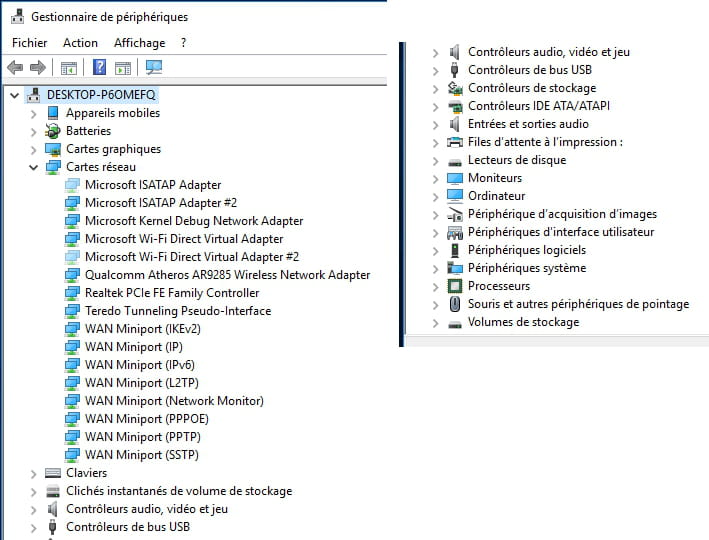This screenshot has height=540, width=709.
Task: Open the blue Help question-mark toolbar icon
Action: coord(99,67)
